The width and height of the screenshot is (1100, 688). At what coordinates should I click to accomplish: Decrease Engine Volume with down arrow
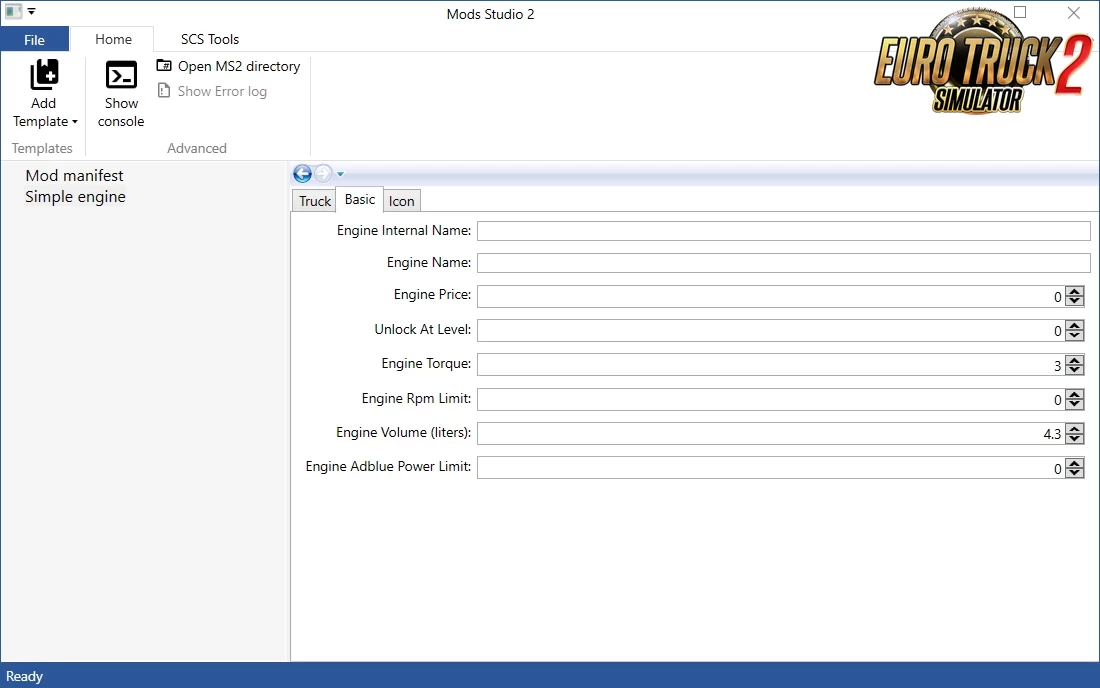(x=1074, y=439)
